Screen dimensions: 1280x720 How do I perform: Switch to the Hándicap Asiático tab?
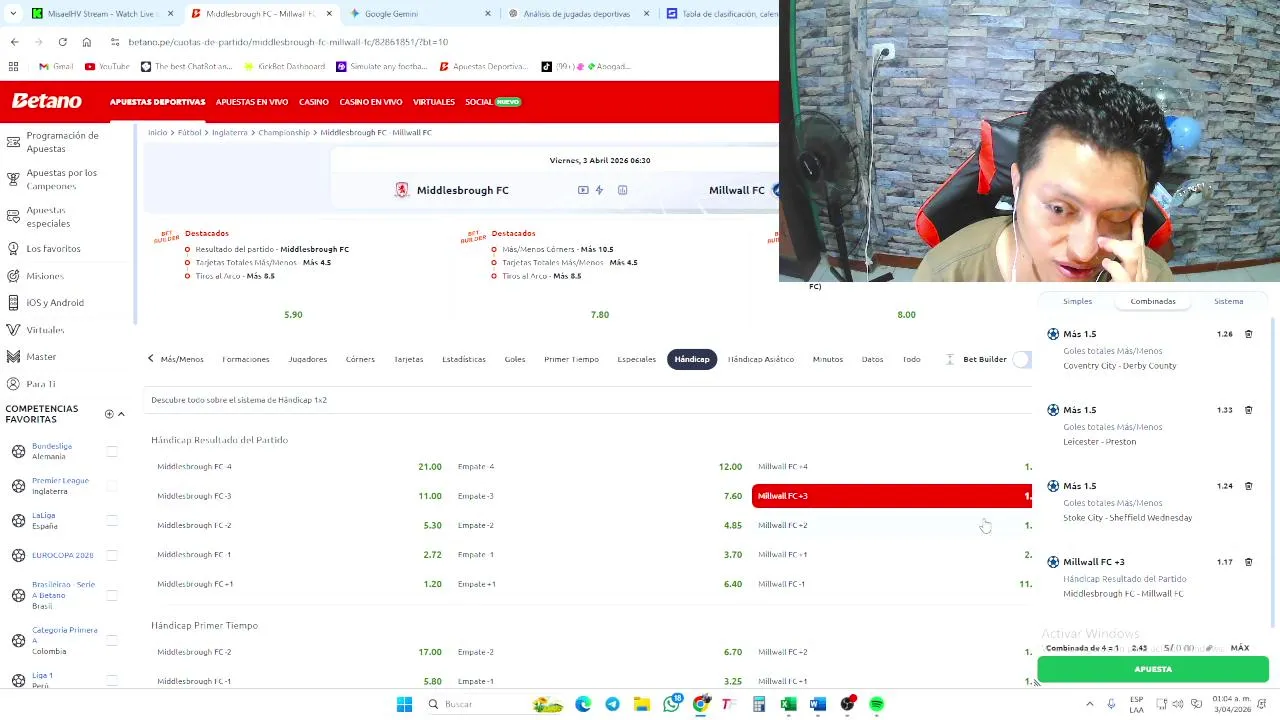pyautogui.click(x=761, y=359)
